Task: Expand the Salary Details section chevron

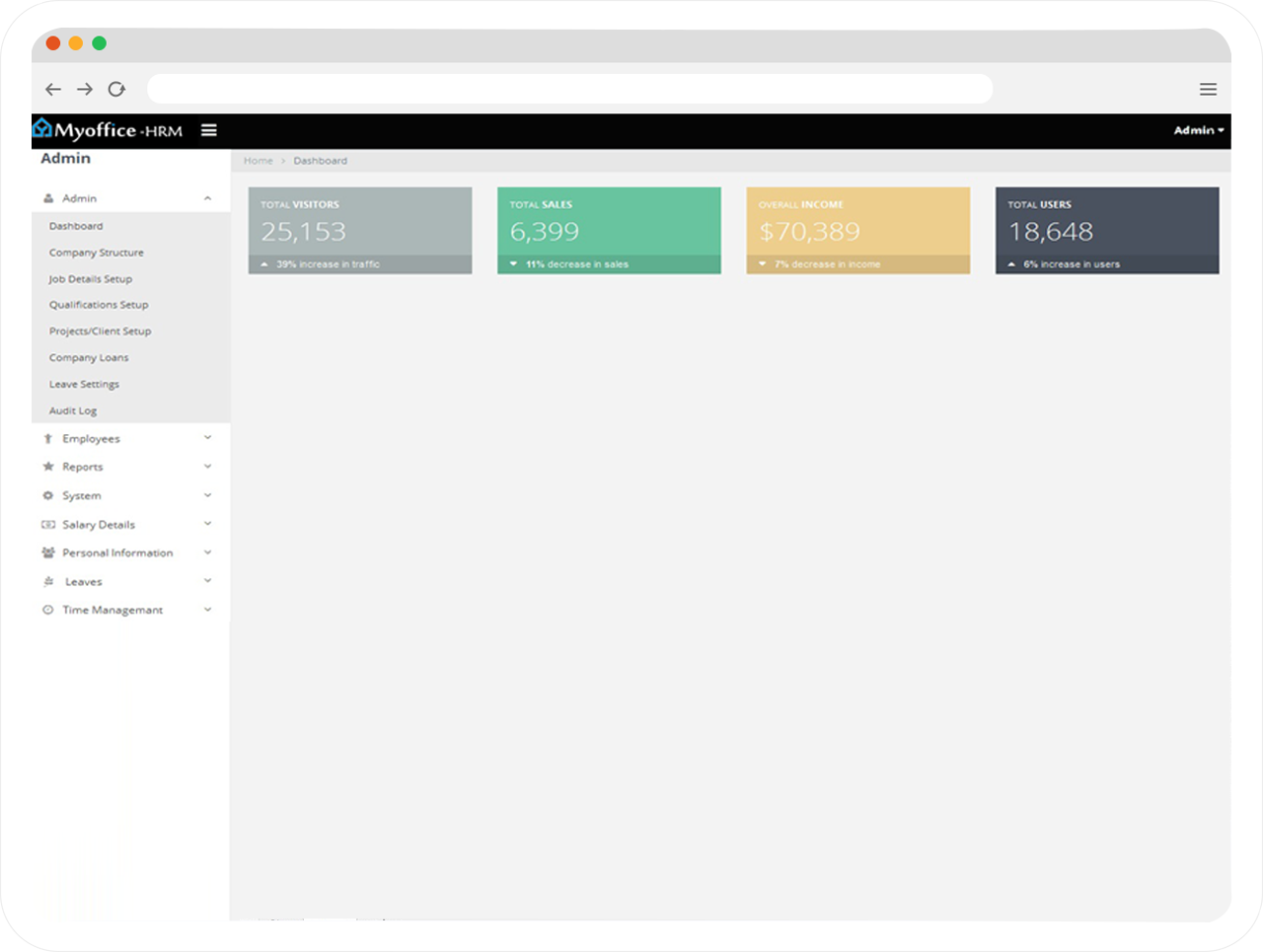Action: 207,524
